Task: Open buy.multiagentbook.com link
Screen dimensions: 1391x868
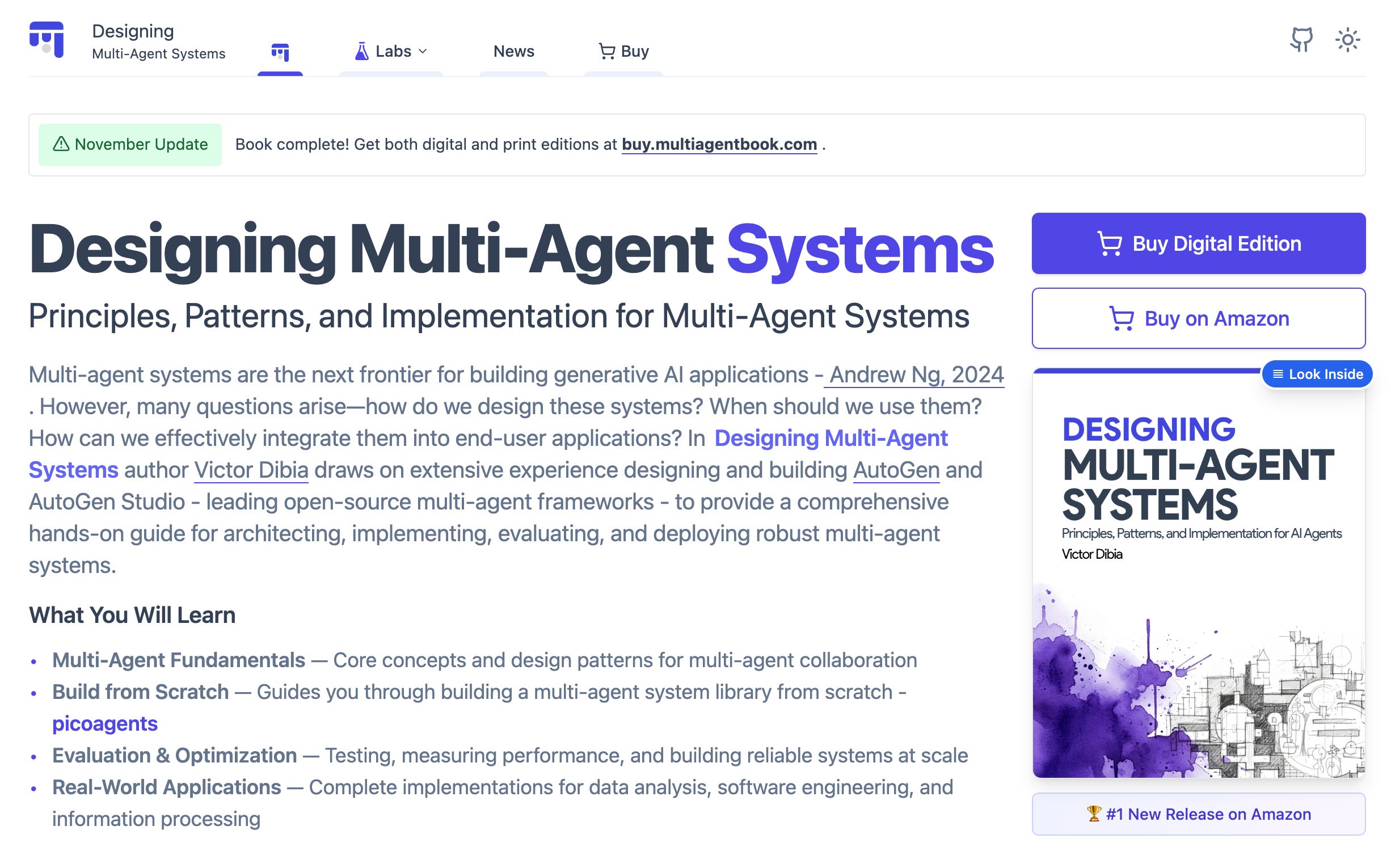Action: tap(719, 144)
